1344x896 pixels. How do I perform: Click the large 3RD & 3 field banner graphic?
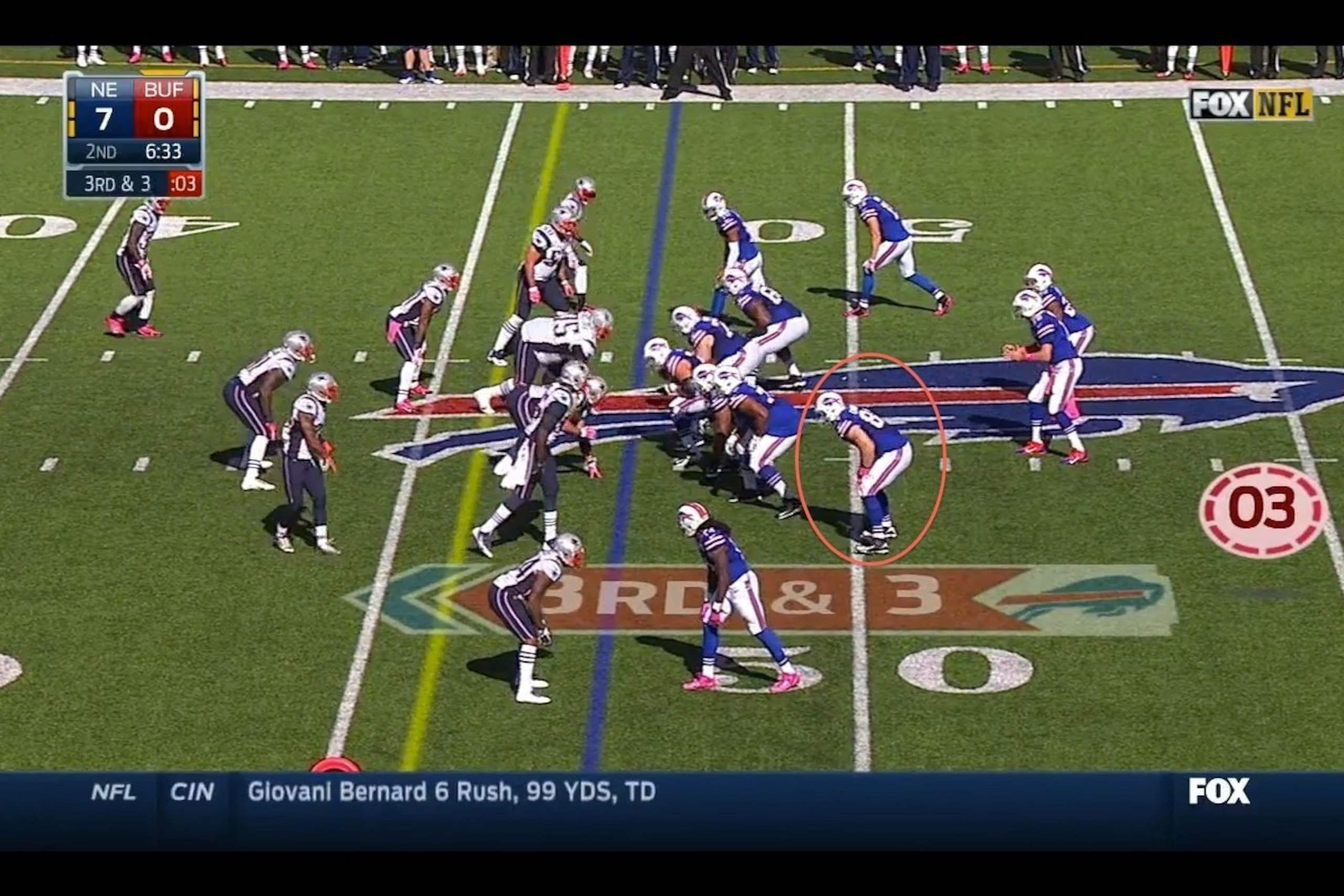[760, 599]
